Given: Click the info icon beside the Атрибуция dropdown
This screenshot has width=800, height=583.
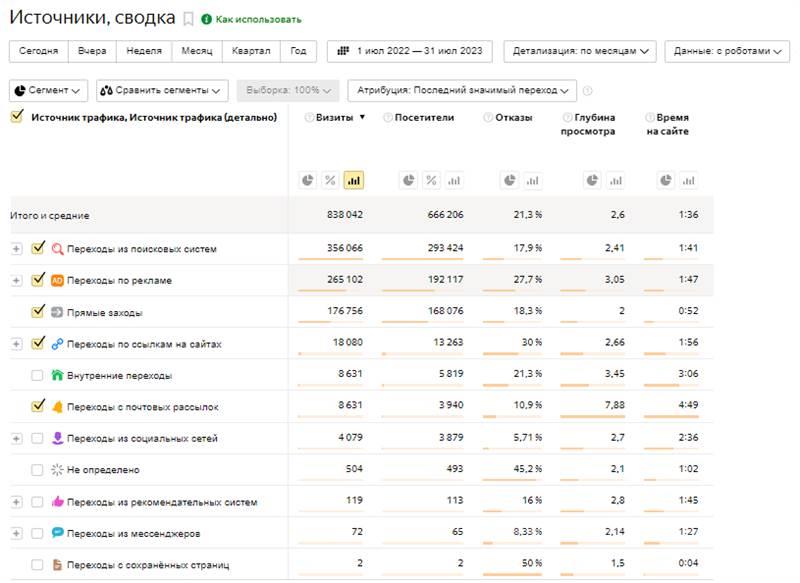Looking at the screenshot, I should [587, 91].
